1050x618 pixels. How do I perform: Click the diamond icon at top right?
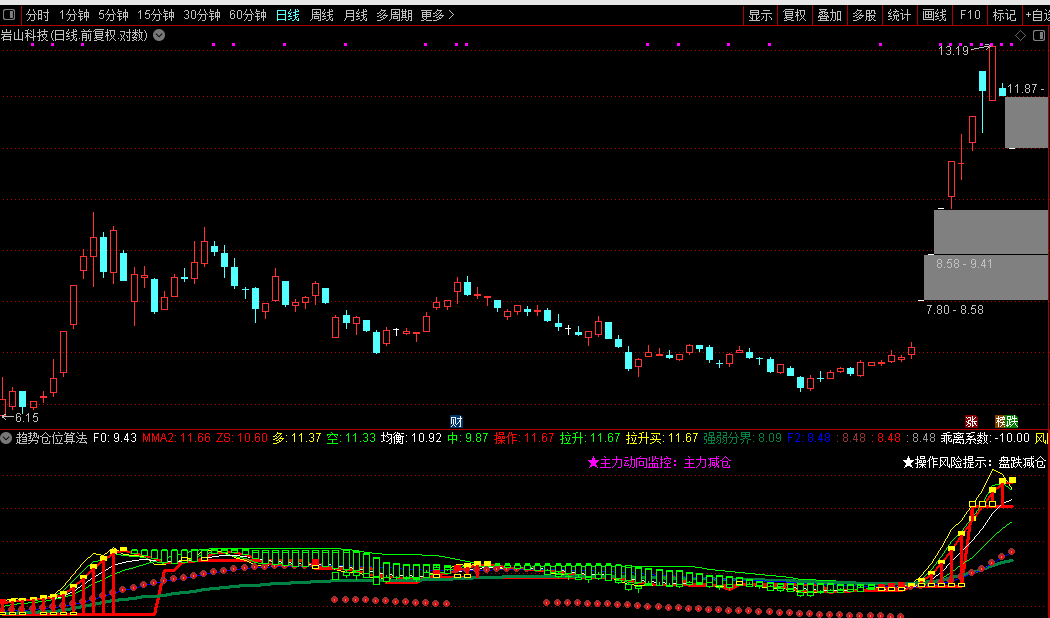coord(1020,35)
